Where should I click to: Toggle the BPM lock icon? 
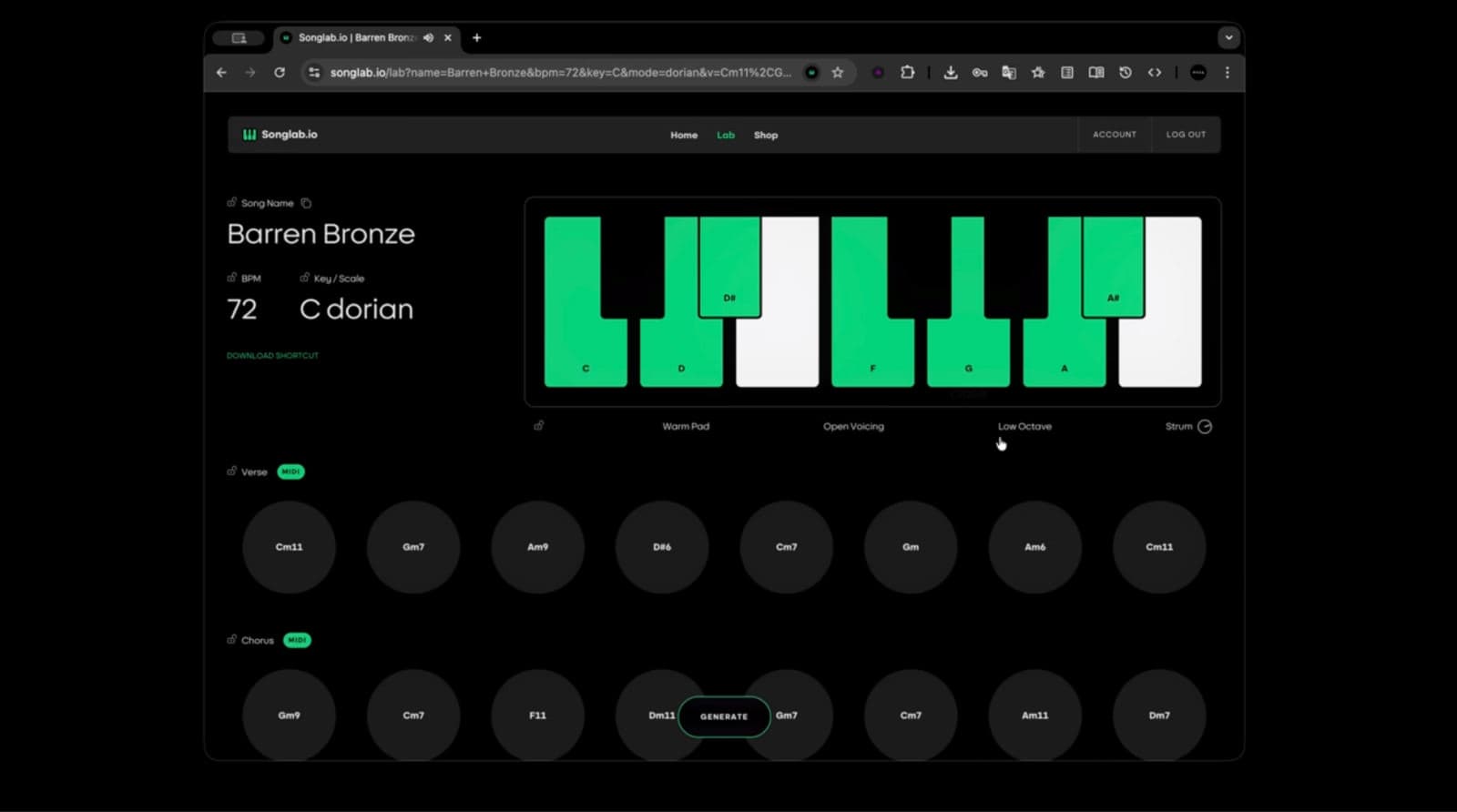(x=232, y=278)
